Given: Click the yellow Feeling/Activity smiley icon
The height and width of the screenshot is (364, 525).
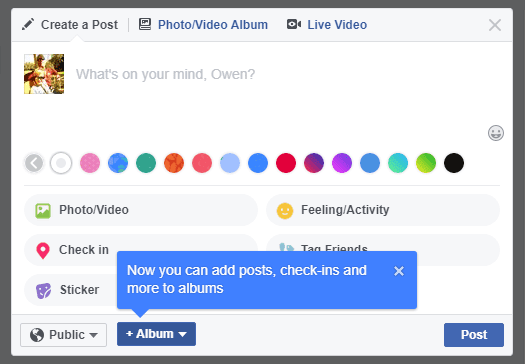Looking at the screenshot, I should (x=285, y=211).
